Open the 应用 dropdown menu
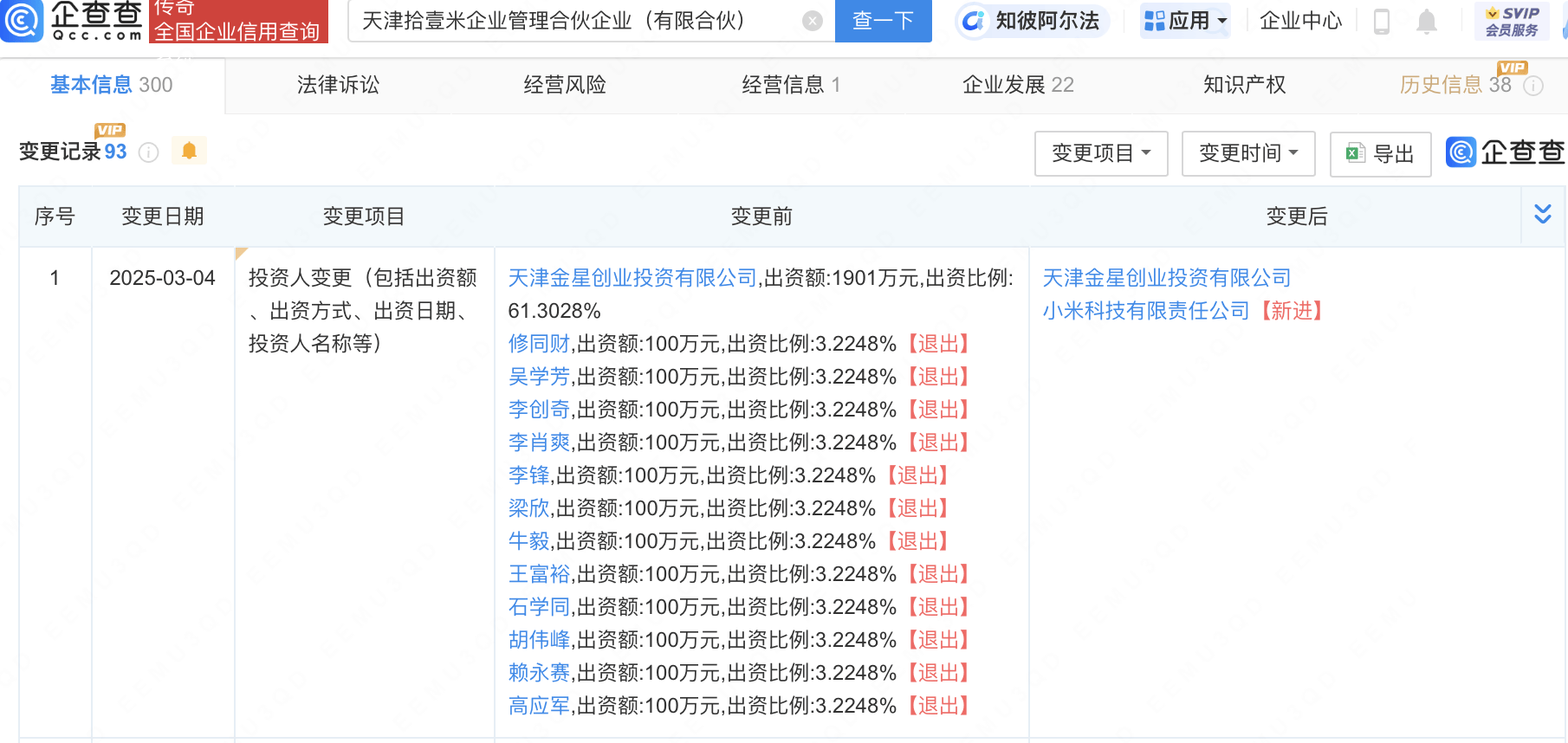Screen dimensions: 1568x743 tap(1185, 21)
